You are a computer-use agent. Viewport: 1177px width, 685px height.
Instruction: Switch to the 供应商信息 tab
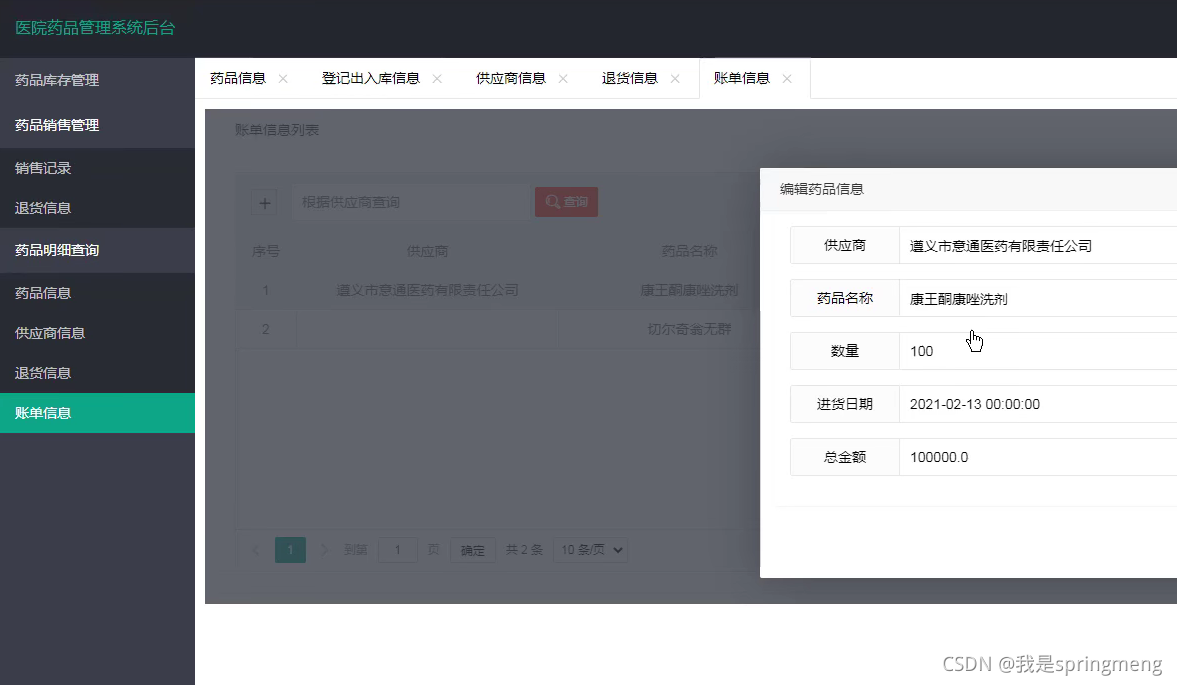coord(510,79)
